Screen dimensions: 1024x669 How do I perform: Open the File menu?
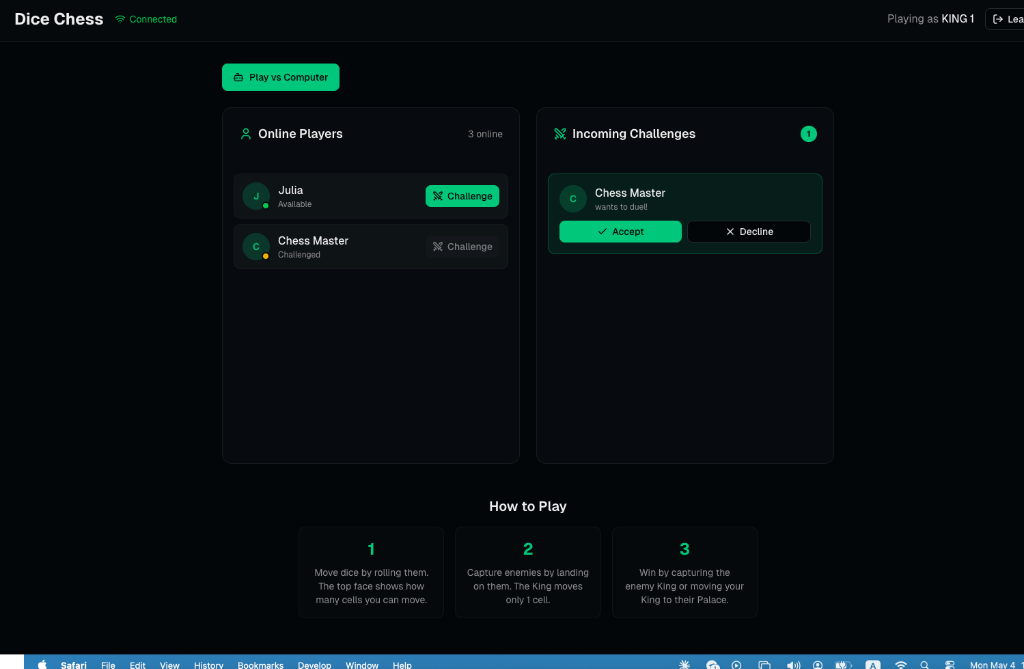tap(108, 665)
